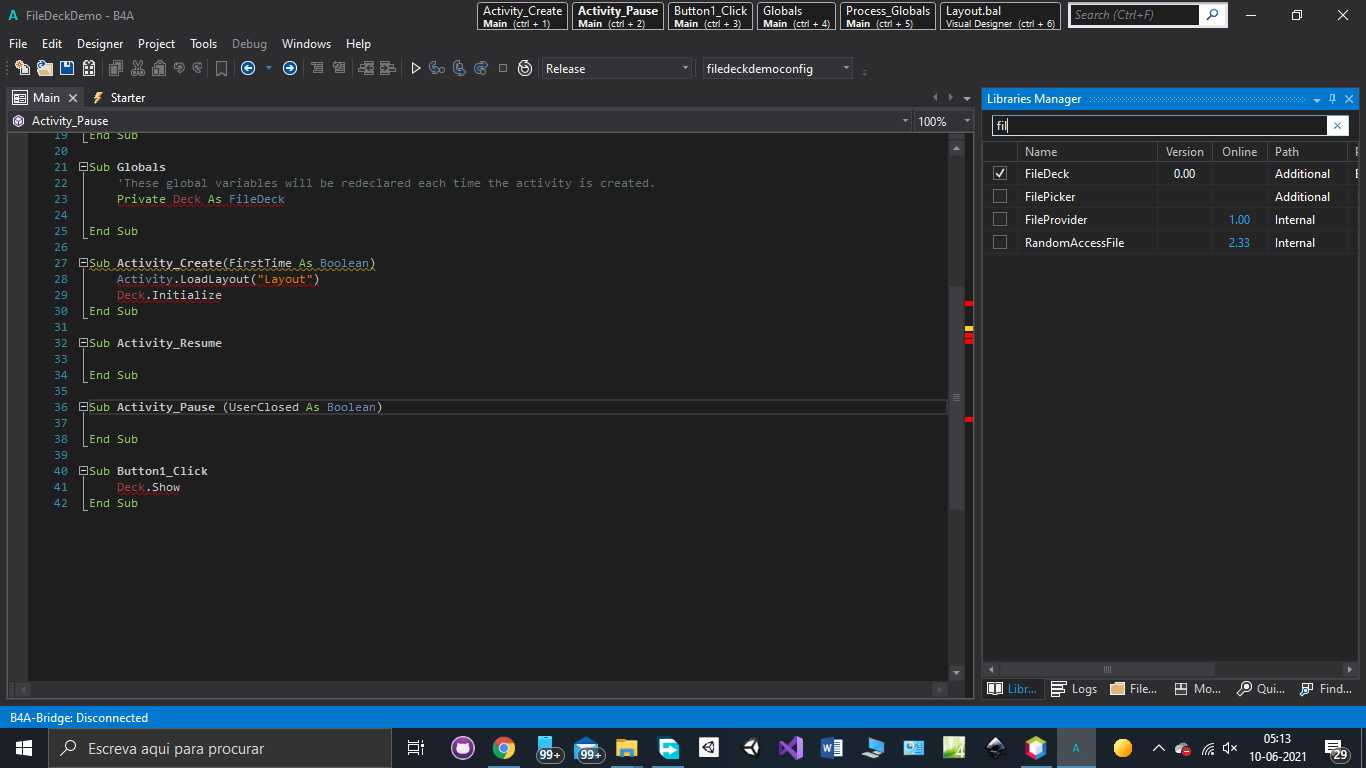Click the Save file icon in toolbar

67,68
